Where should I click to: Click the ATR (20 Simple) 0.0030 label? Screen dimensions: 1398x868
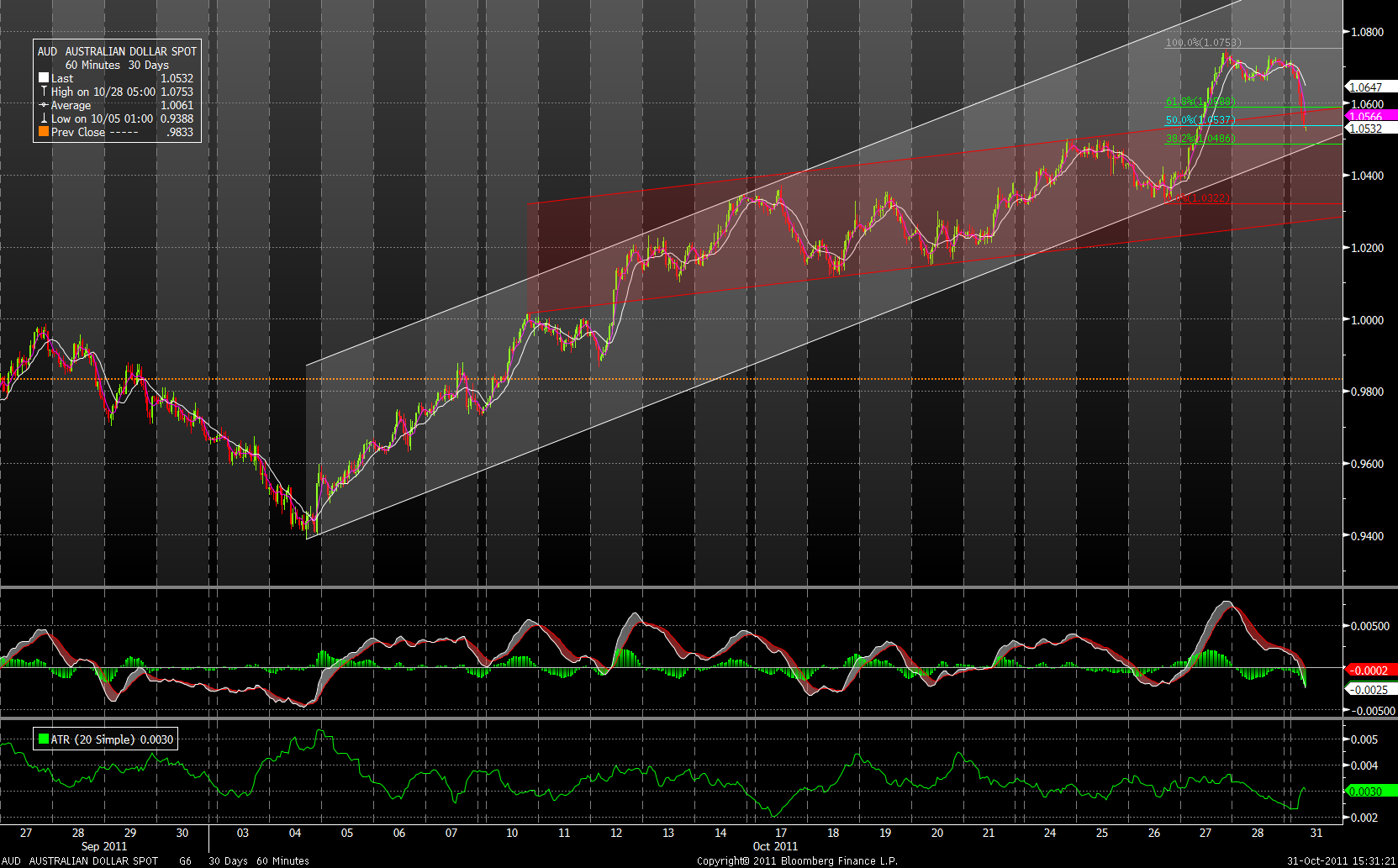click(x=112, y=739)
